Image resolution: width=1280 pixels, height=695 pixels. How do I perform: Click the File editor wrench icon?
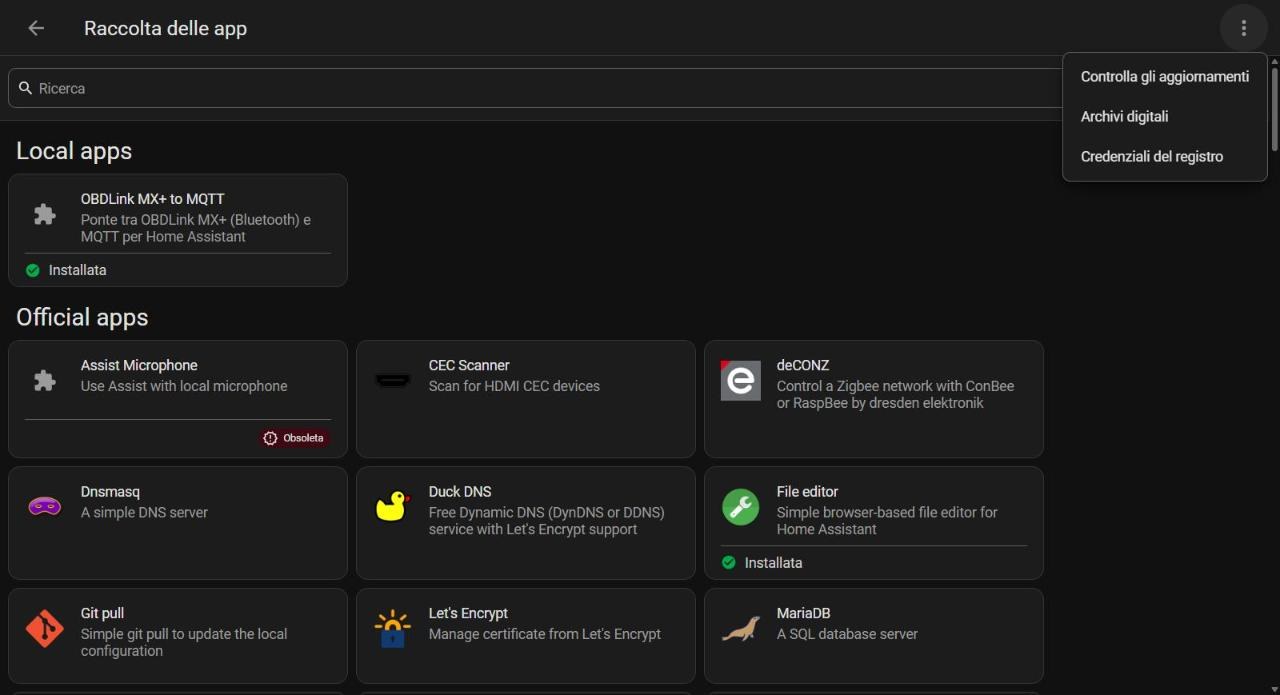[741, 507]
